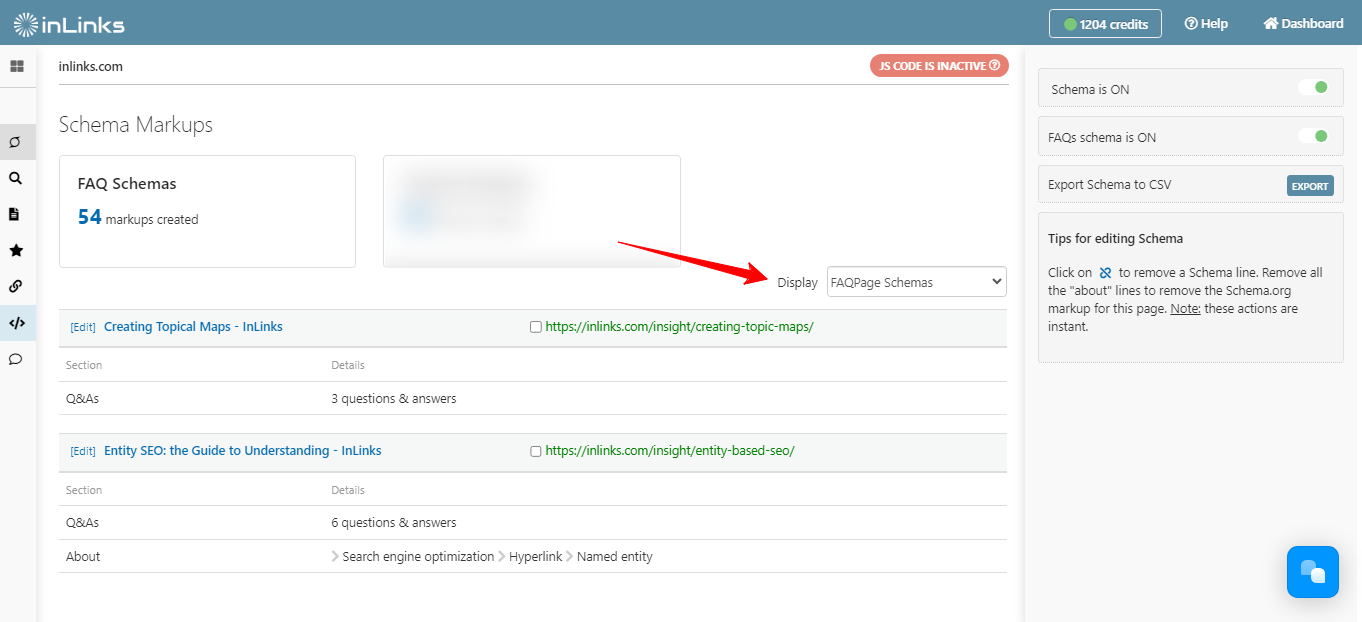
Task: Open the creating-topic-maps URL link
Action: [680, 327]
